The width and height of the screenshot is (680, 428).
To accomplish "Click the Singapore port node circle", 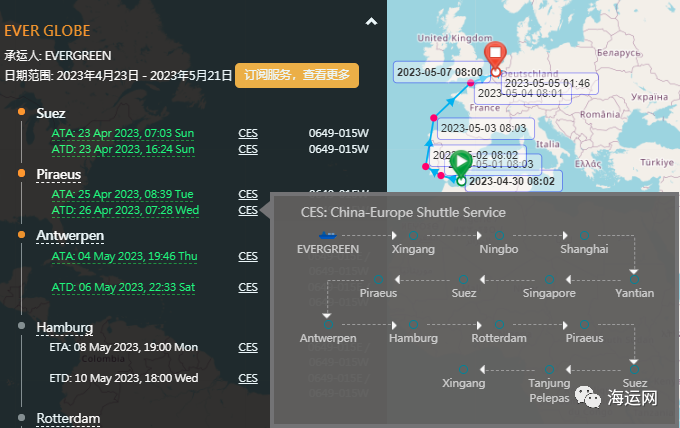I will pyautogui.click(x=549, y=280).
